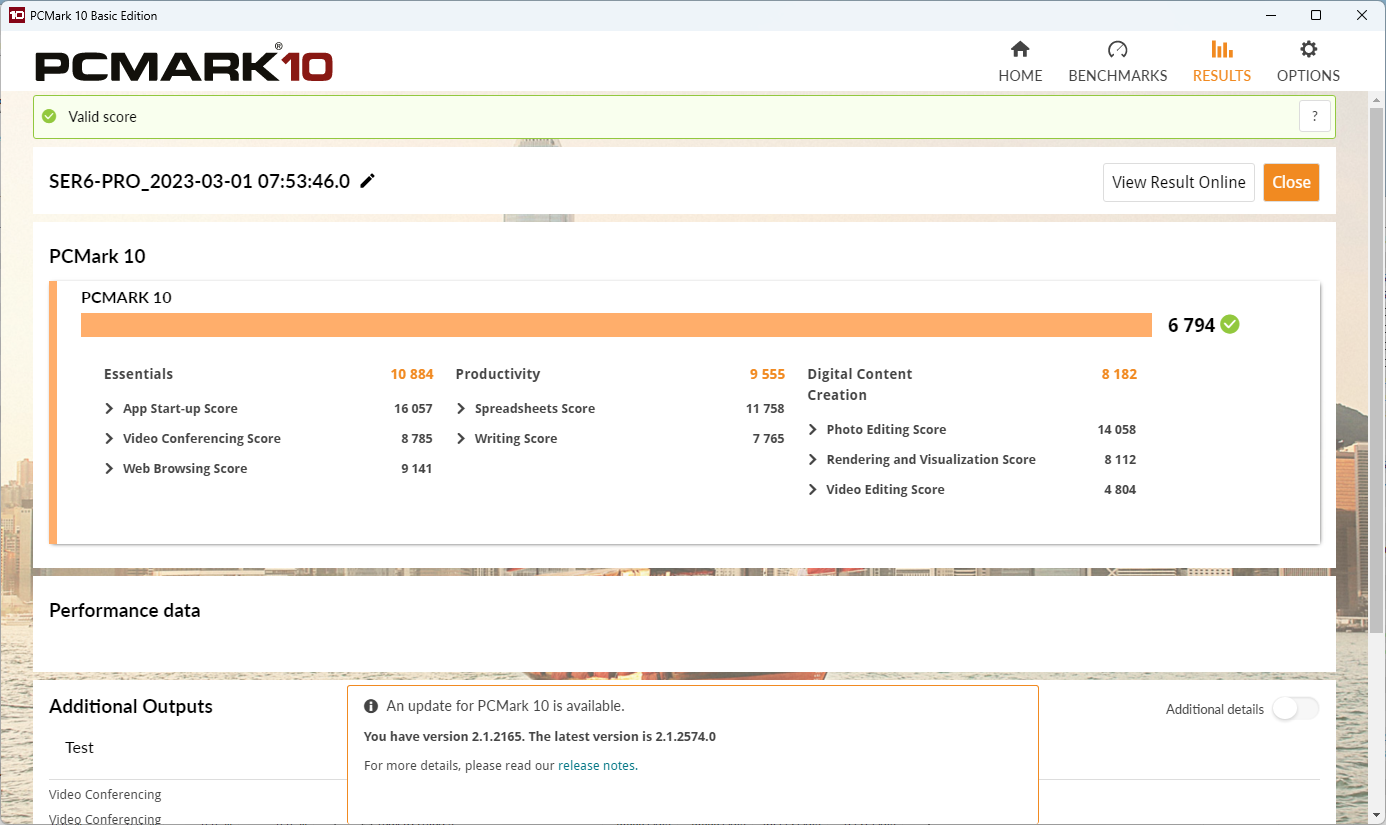This screenshot has width=1386, height=825.
Task: Click the Video Conferencing value 8 785
Action: (417, 438)
